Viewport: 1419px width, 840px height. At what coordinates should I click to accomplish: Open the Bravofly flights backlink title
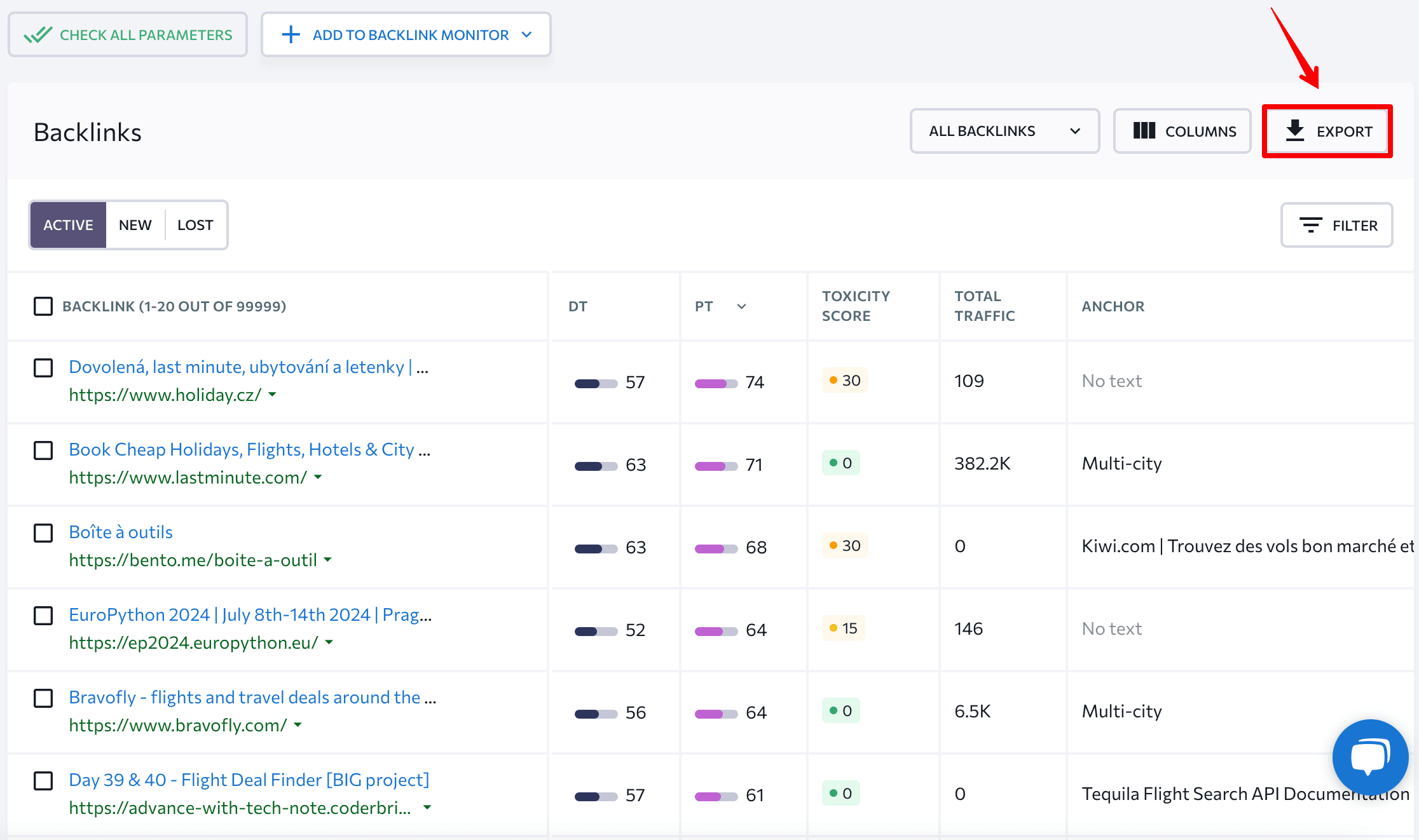(252, 697)
